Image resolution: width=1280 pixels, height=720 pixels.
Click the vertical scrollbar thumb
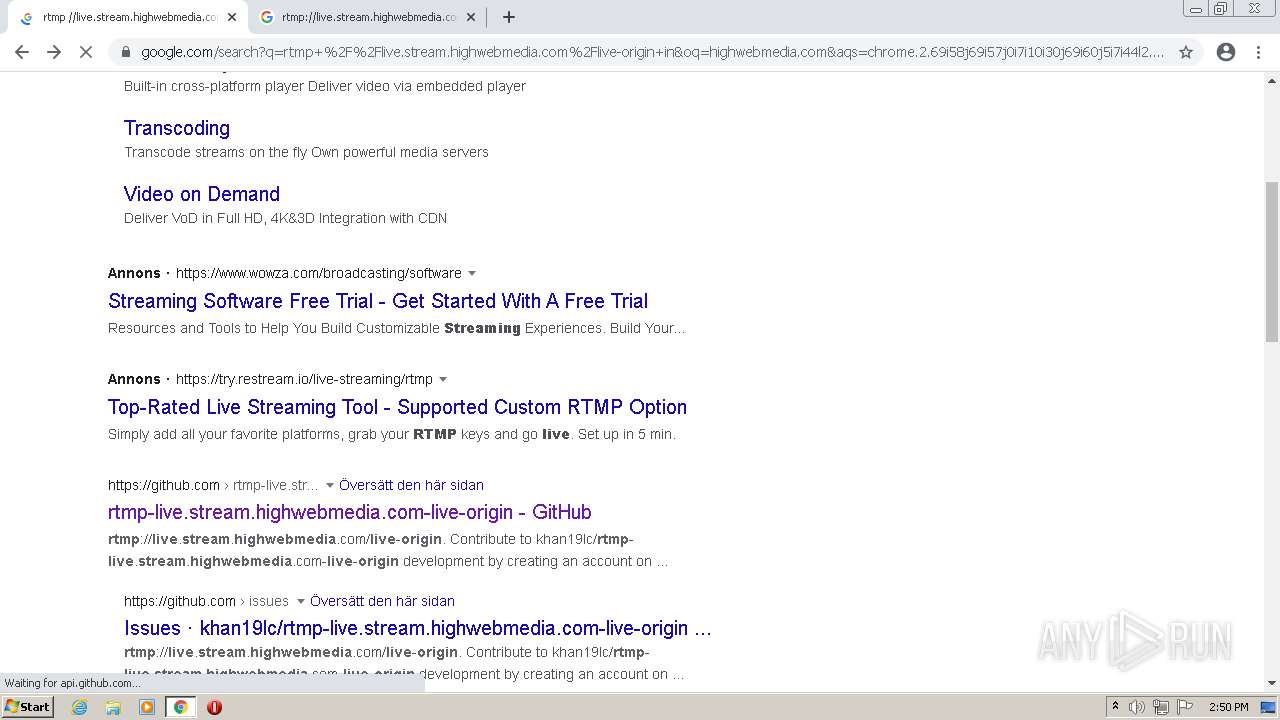click(x=1272, y=262)
